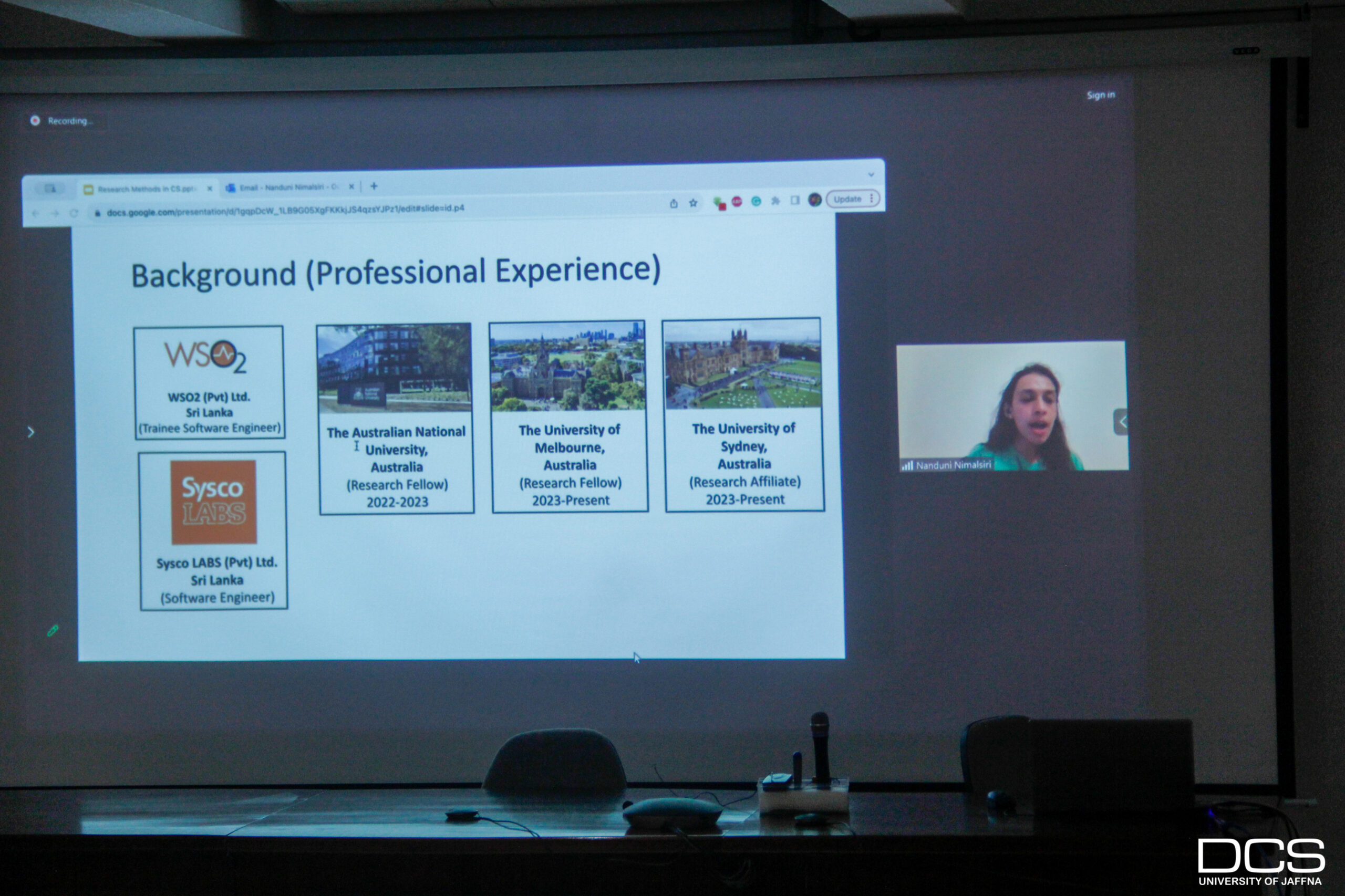
Task: Expand the left side panel arrow
Action: click(31, 432)
